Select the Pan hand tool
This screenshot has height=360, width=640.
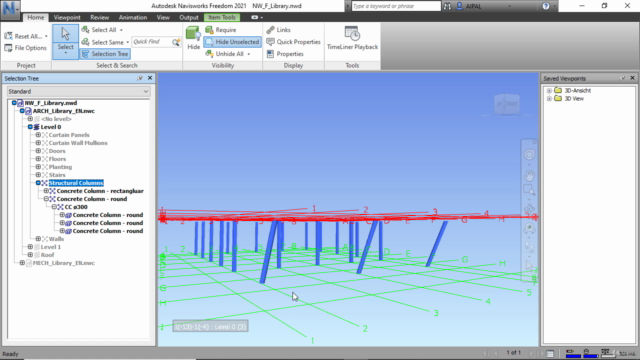pos(529,176)
